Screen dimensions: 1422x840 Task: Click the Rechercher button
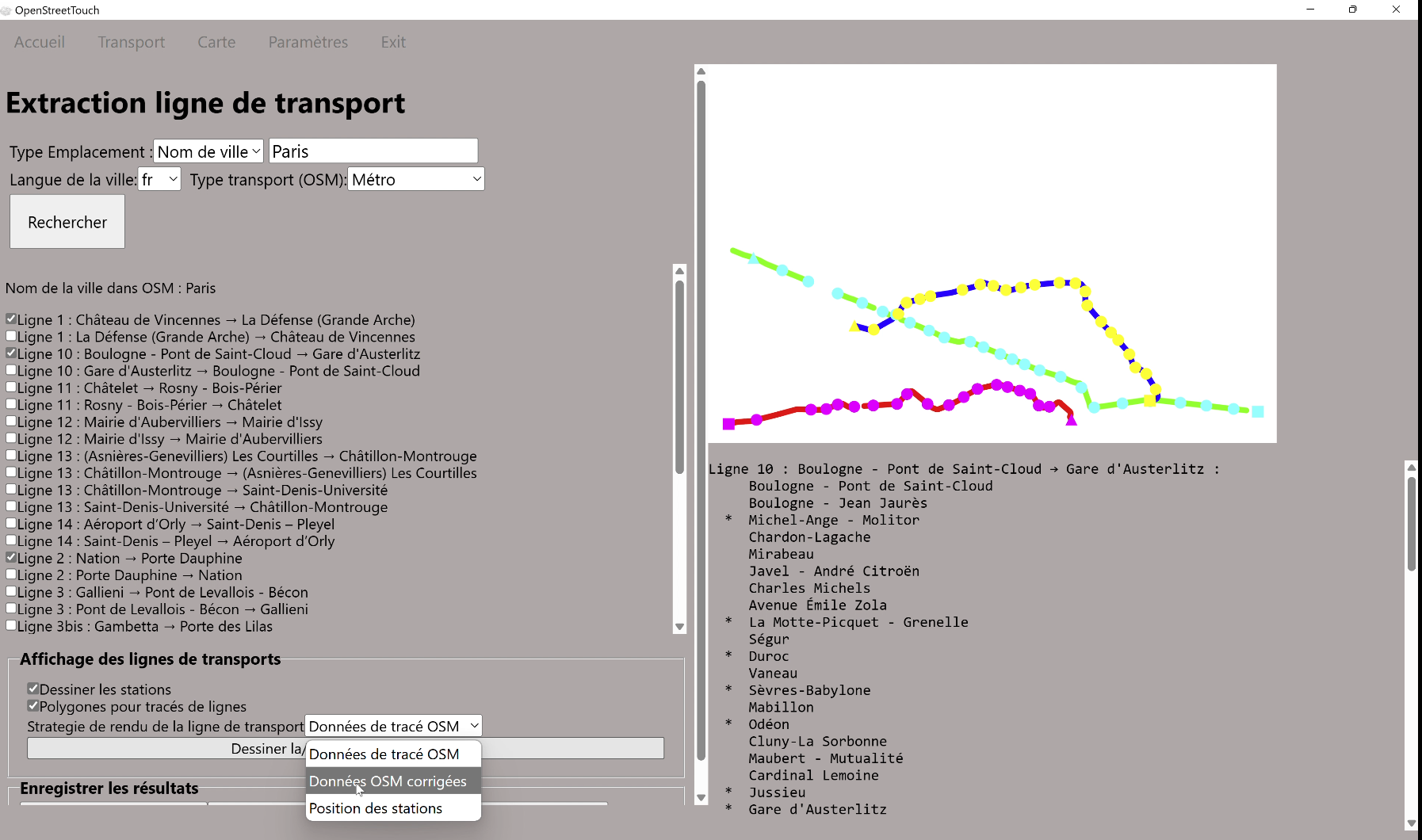click(x=67, y=222)
